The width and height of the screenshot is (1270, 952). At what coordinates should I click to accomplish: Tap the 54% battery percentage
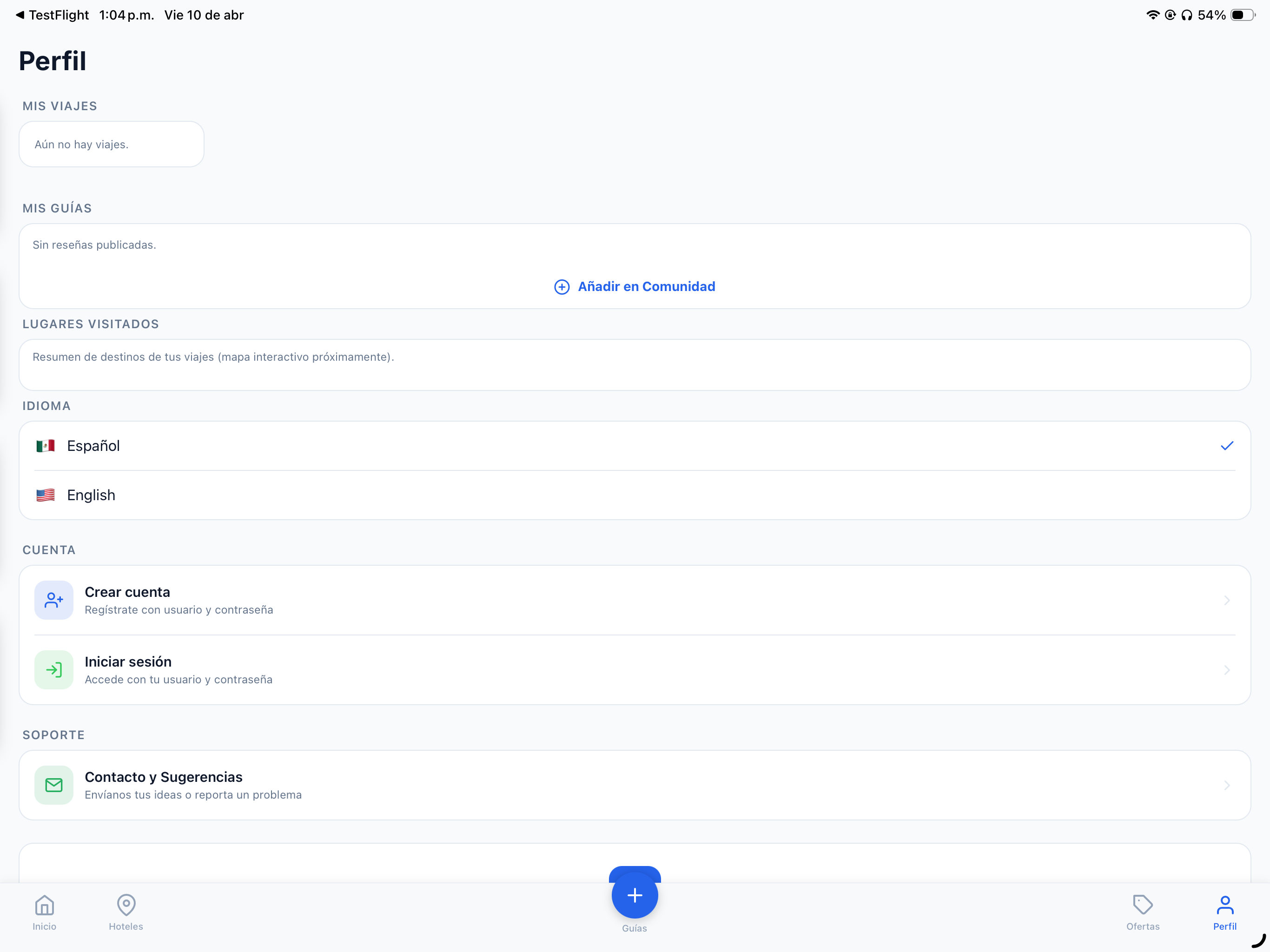1211,15
